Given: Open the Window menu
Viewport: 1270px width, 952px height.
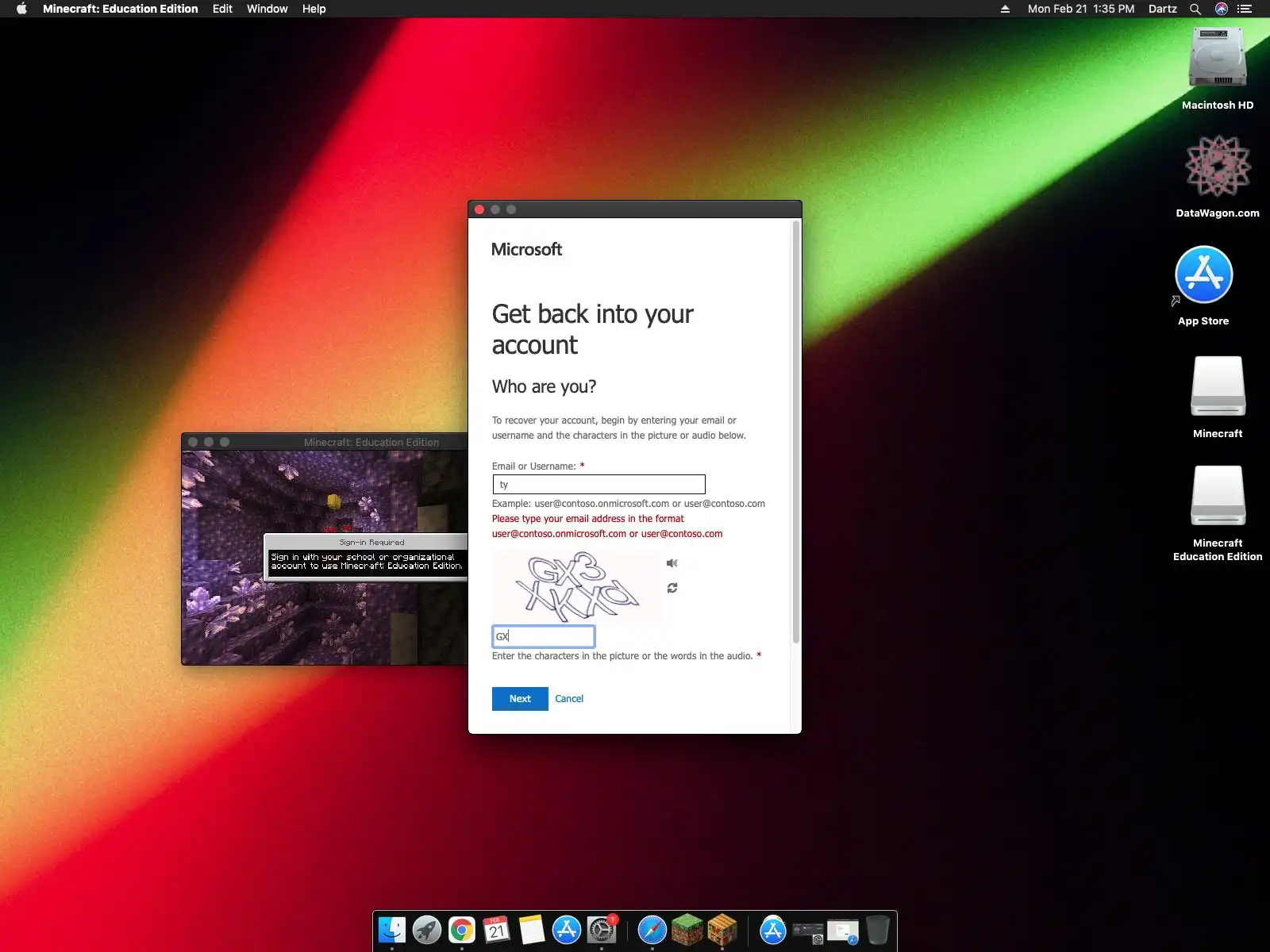Looking at the screenshot, I should 267,9.
